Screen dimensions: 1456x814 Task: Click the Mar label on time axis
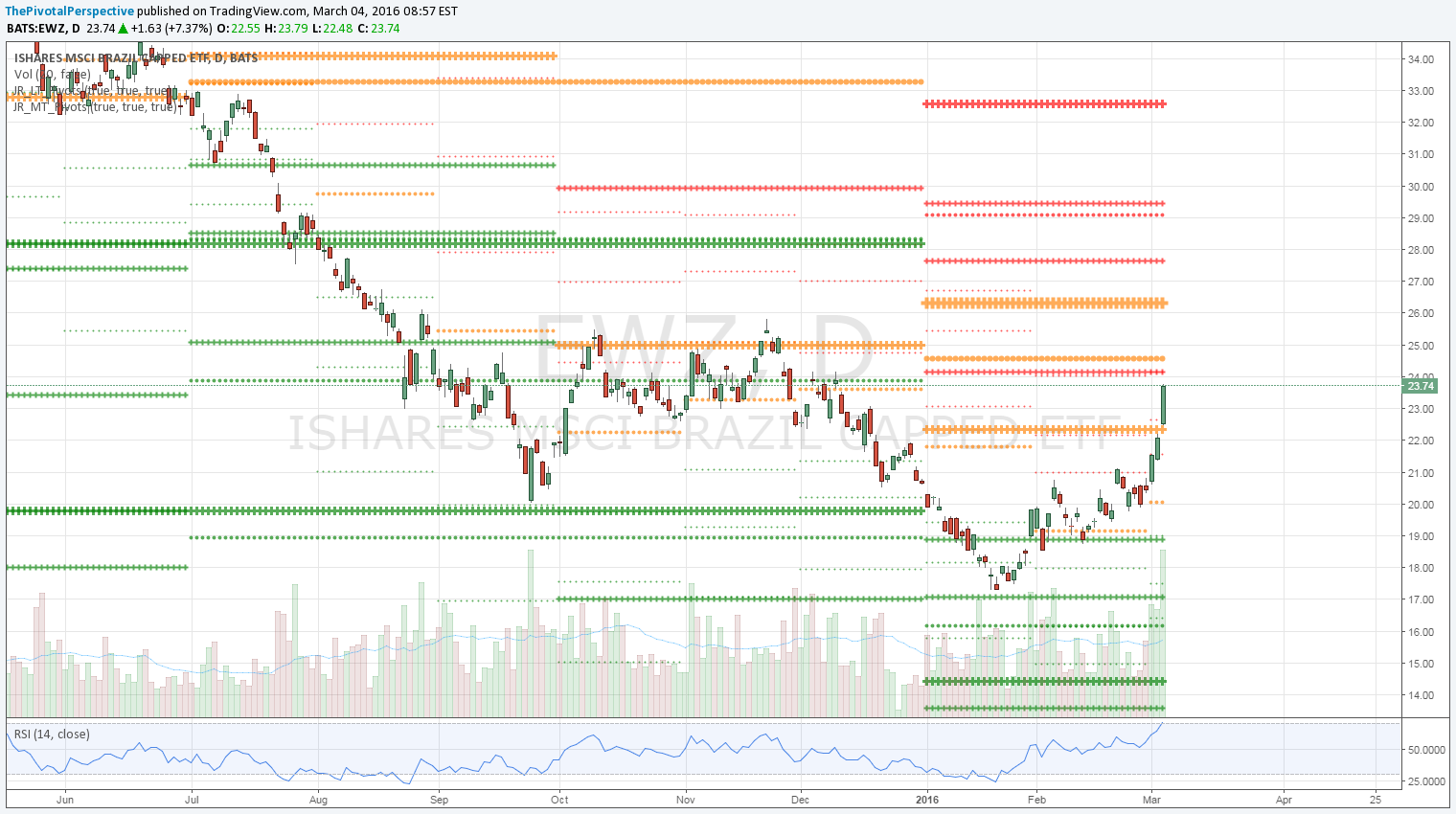tap(1152, 800)
